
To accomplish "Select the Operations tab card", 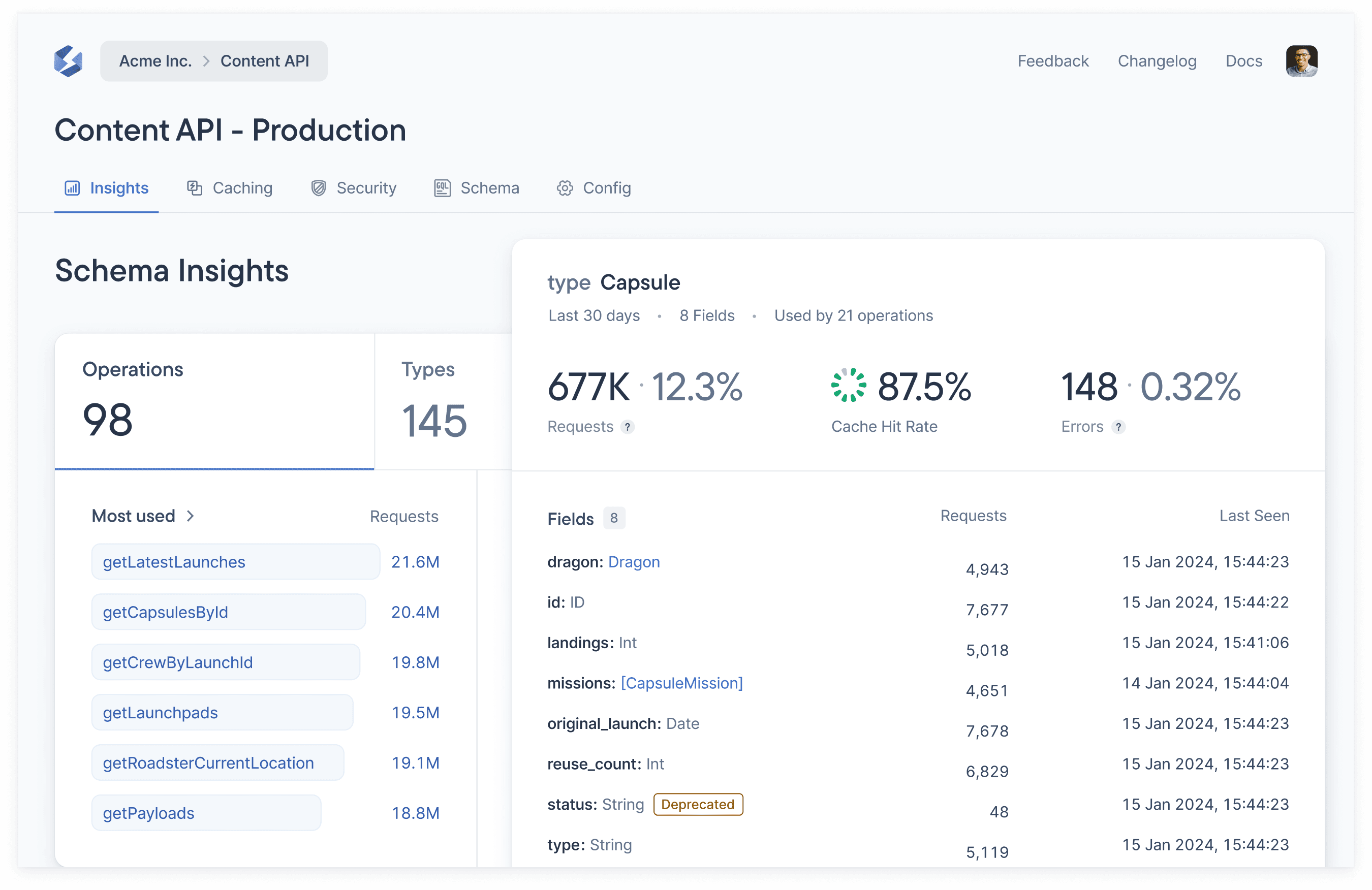I will (214, 401).
